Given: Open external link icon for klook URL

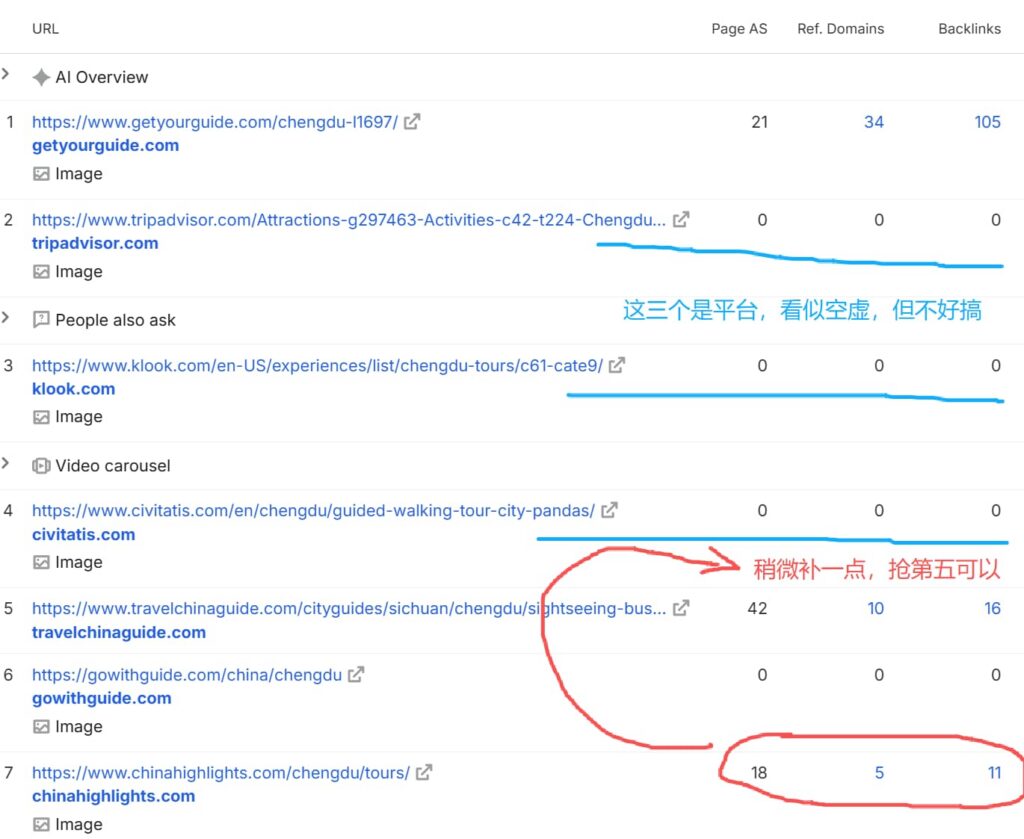Looking at the screenshot, I should pos(616,365).
